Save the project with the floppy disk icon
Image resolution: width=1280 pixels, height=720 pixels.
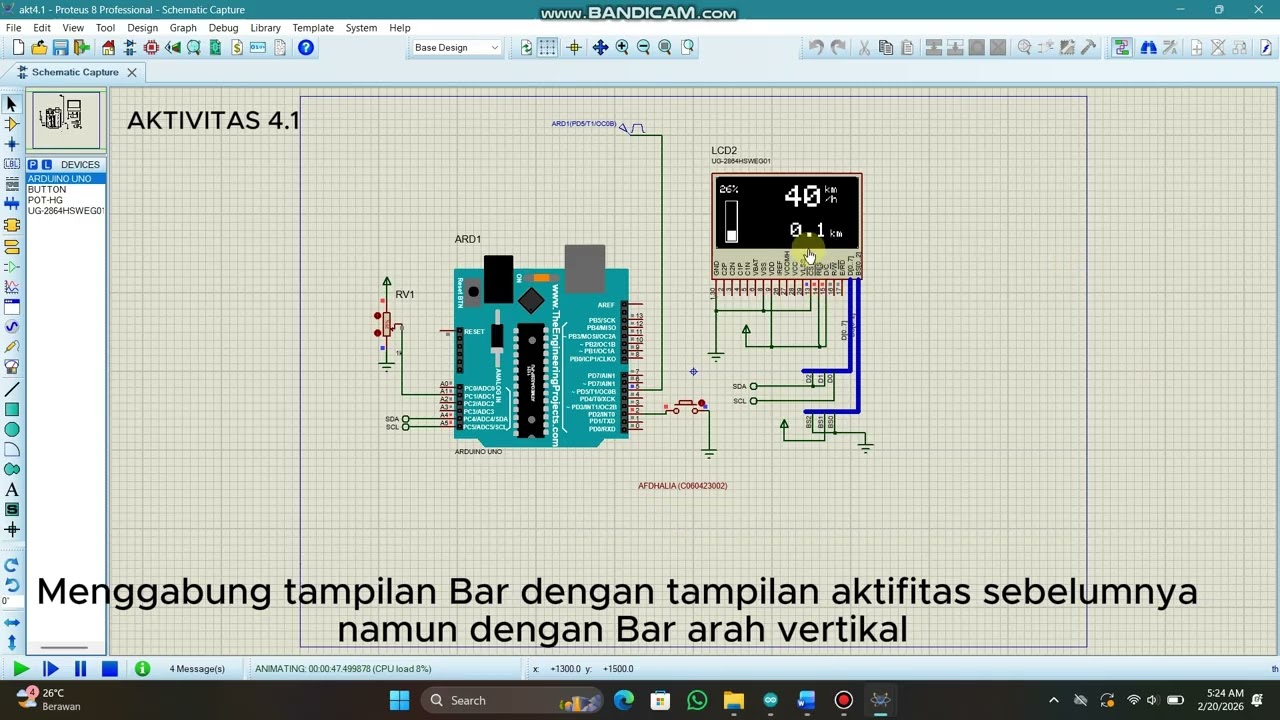click(60, 47)
